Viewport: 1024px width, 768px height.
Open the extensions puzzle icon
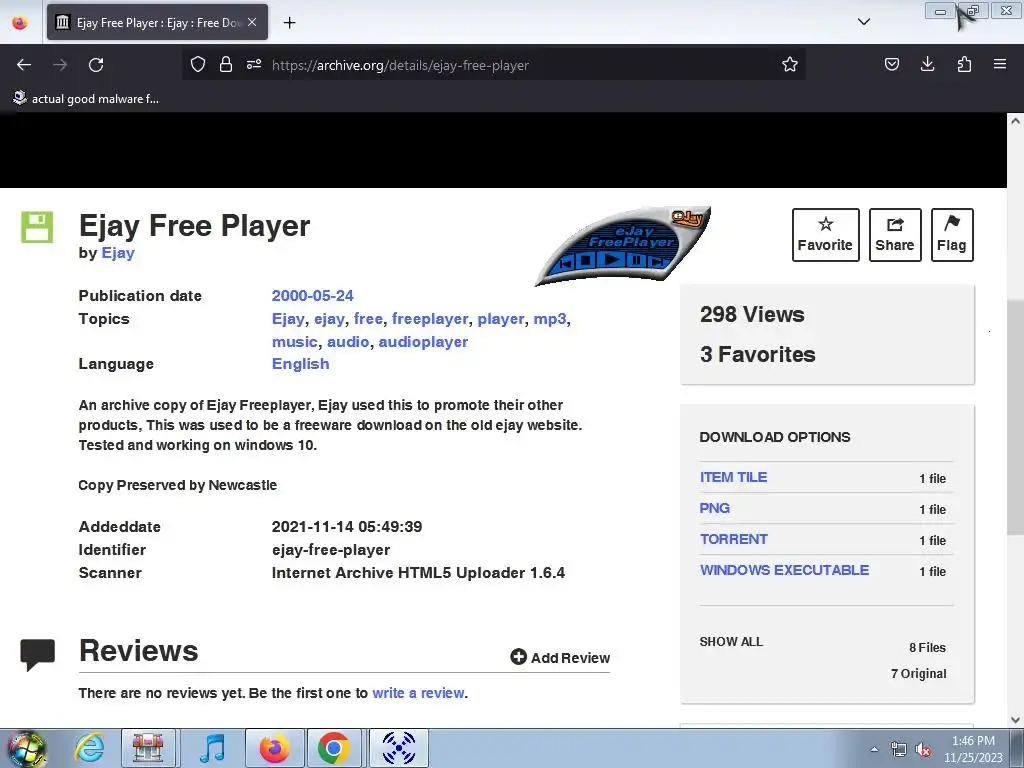pyautogui.click(x=964, y=64)
